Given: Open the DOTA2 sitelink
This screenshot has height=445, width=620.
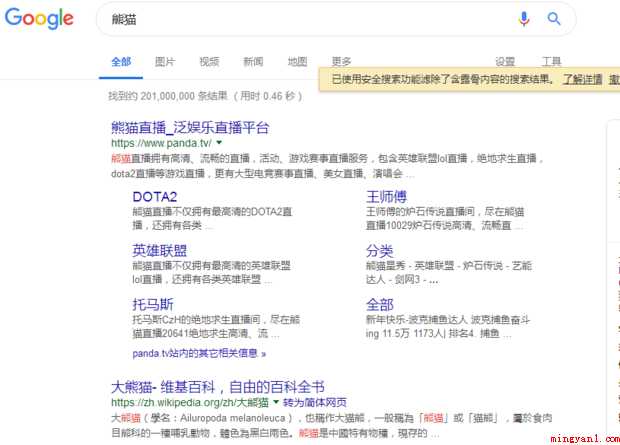Looking at the screenshot, I should (155, 197).
